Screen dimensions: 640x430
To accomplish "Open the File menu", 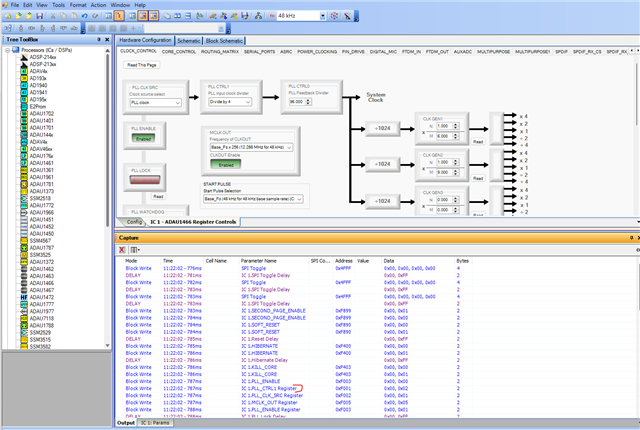I will coord(14,5).
